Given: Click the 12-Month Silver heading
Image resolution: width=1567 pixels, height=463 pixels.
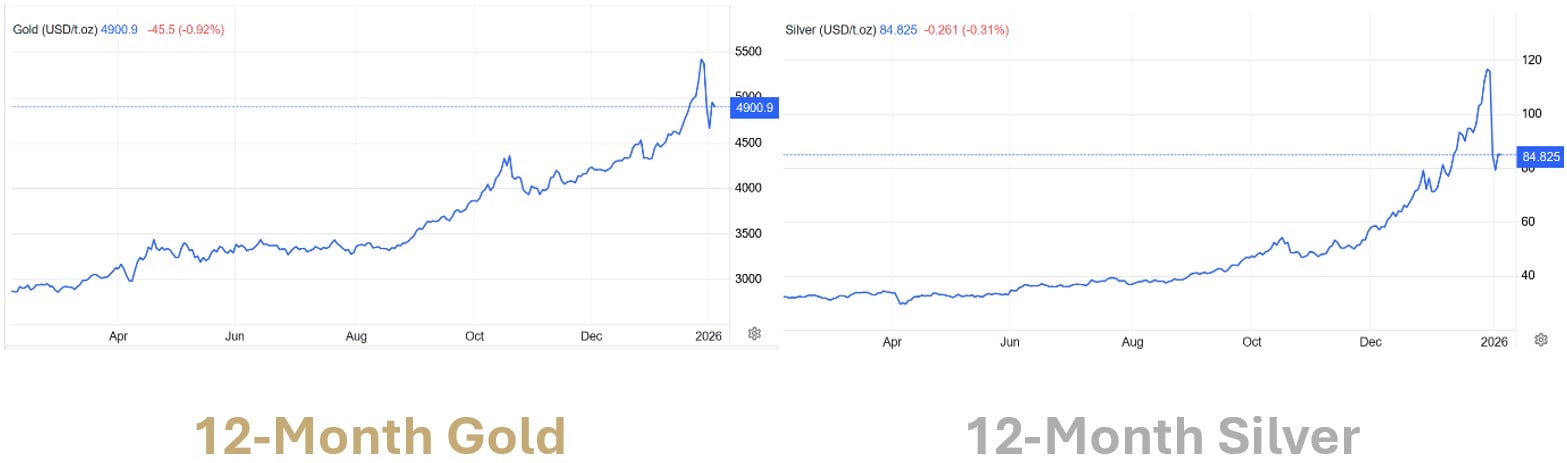Looking at the screenshot, I should click(x=1162, y=436).
